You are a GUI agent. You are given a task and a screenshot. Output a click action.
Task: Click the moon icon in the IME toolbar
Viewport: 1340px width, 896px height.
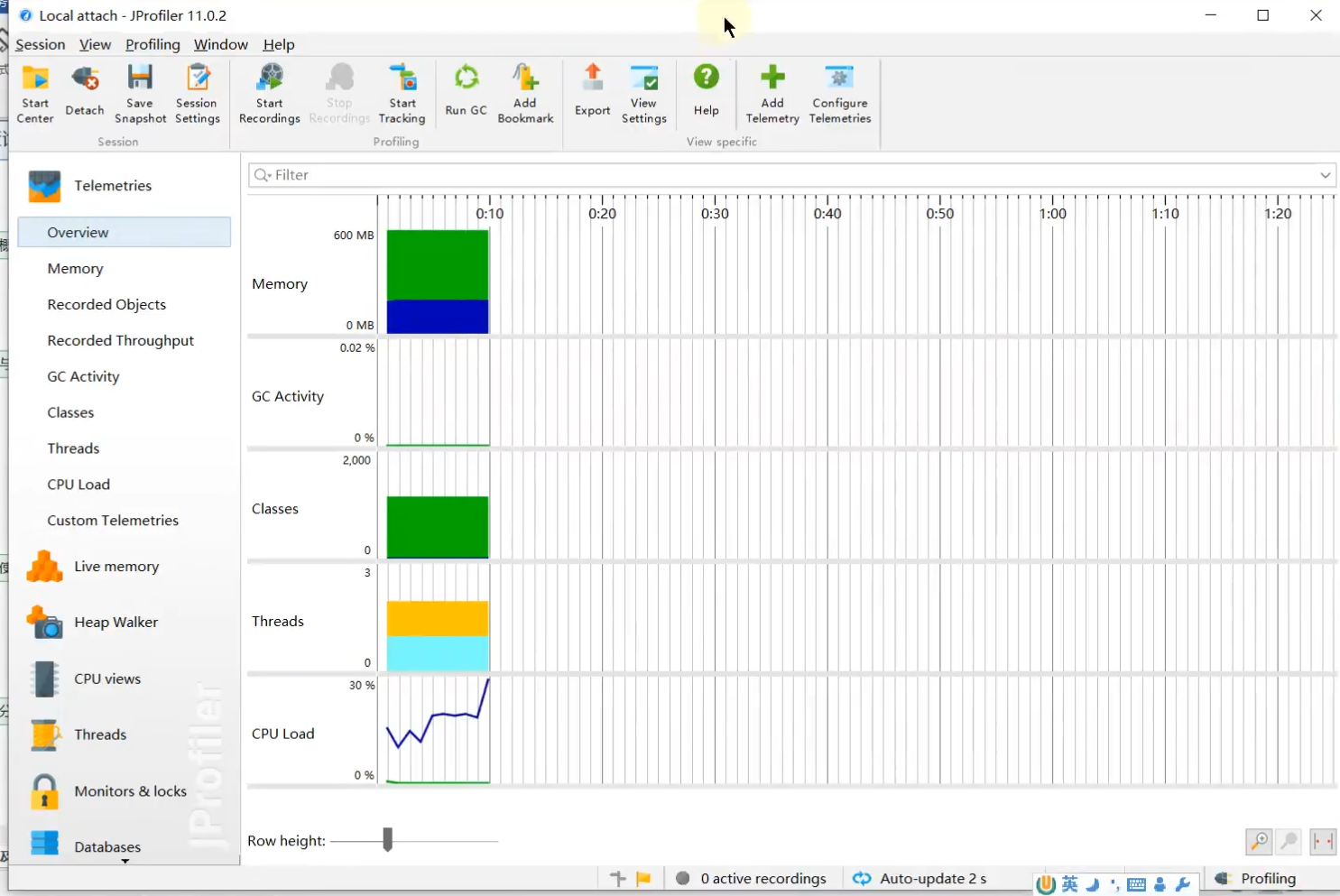click(x=1093, y=885)
